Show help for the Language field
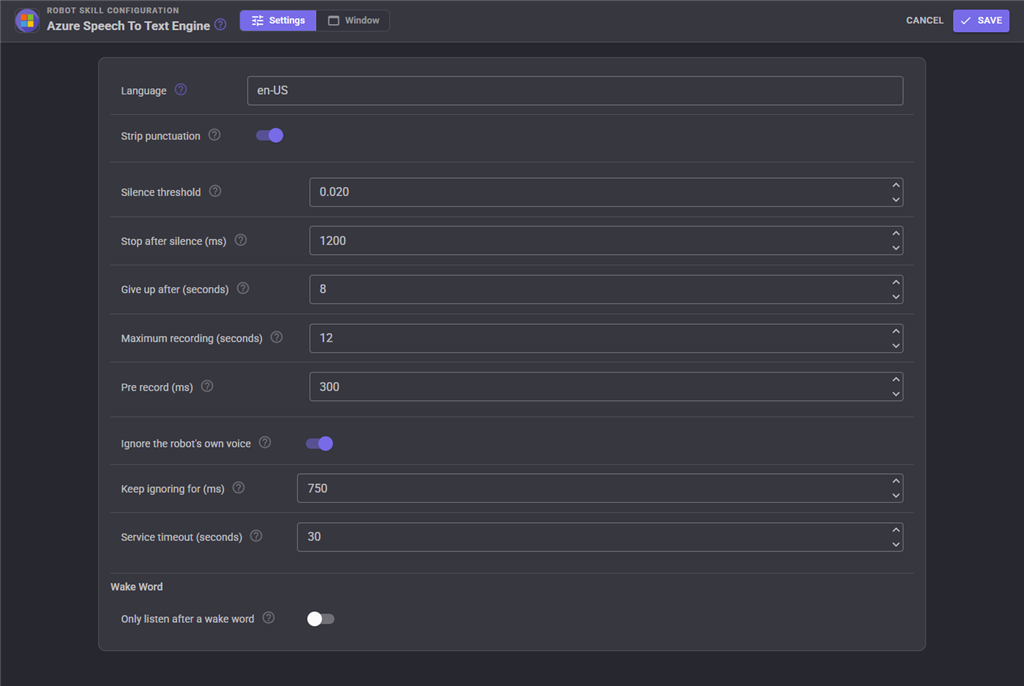 (x=181, y=90)
